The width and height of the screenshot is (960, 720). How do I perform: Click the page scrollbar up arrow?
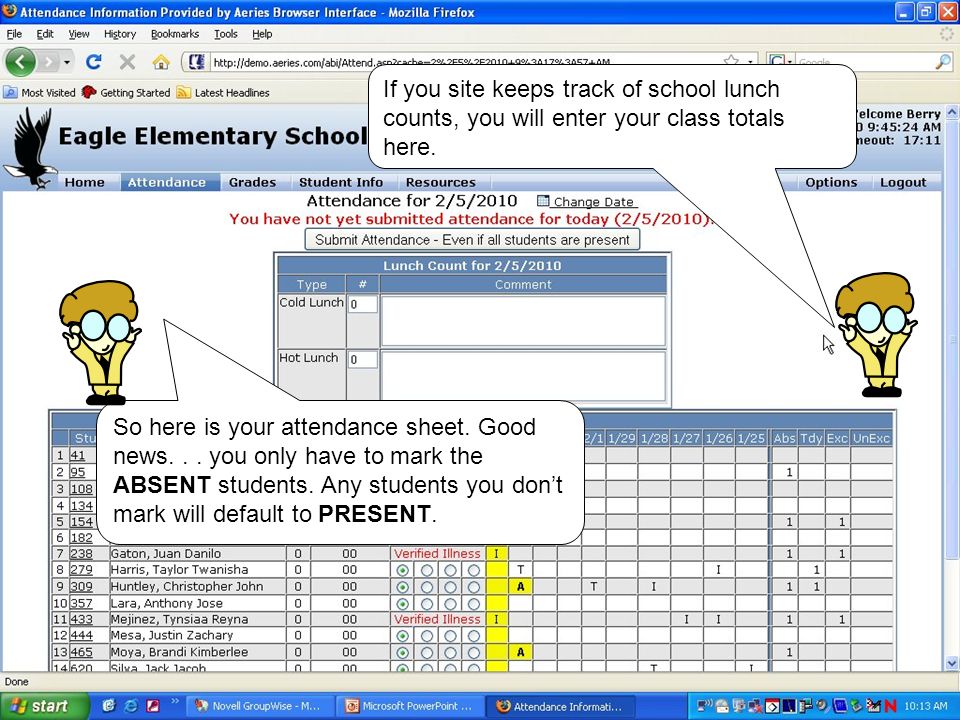point(951,112)
